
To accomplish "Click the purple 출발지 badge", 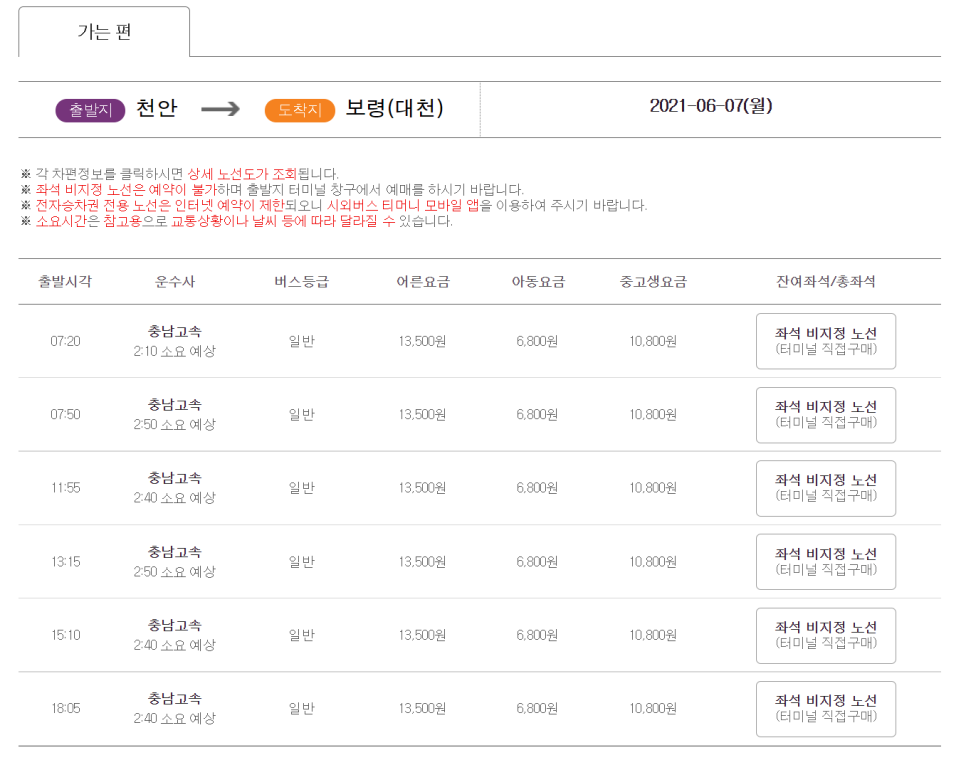I will pos(91,110).
